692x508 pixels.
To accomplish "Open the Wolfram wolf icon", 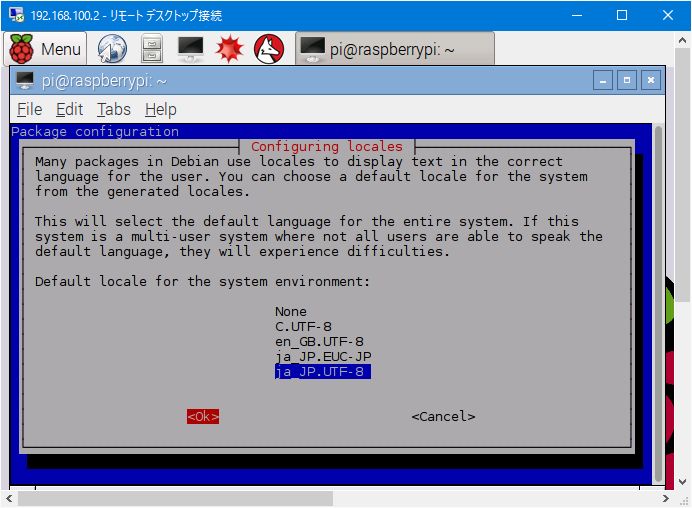I will [x=269, y=49].
